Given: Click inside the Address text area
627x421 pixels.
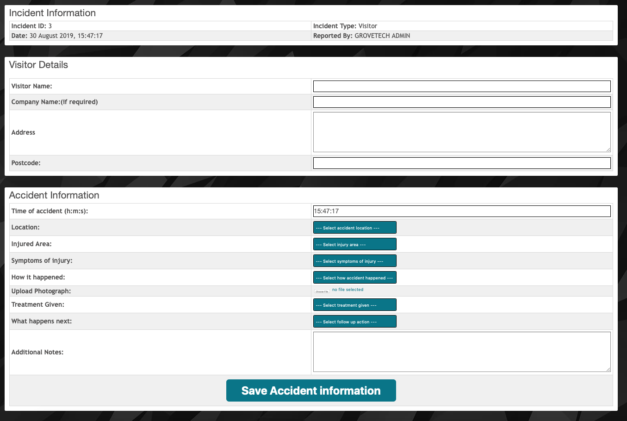Looking at the screenshot, I should click(461, 131).
